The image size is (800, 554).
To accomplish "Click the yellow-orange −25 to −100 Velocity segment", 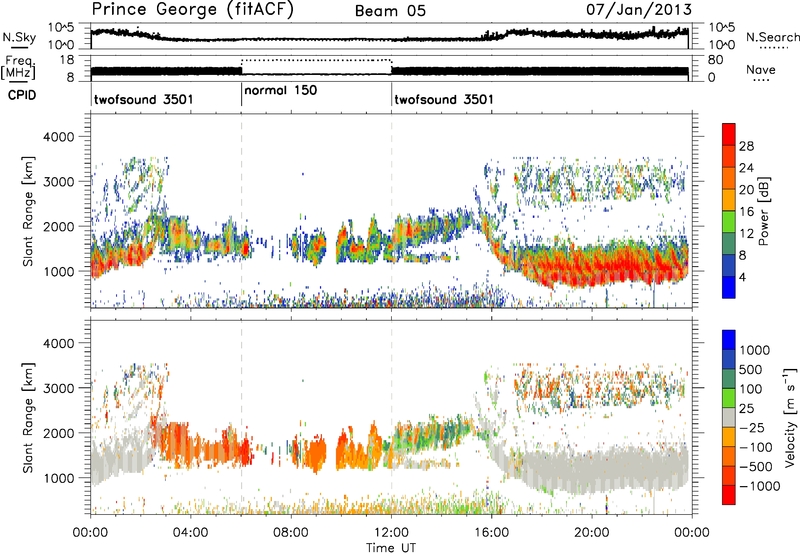I will coord(729,437).
